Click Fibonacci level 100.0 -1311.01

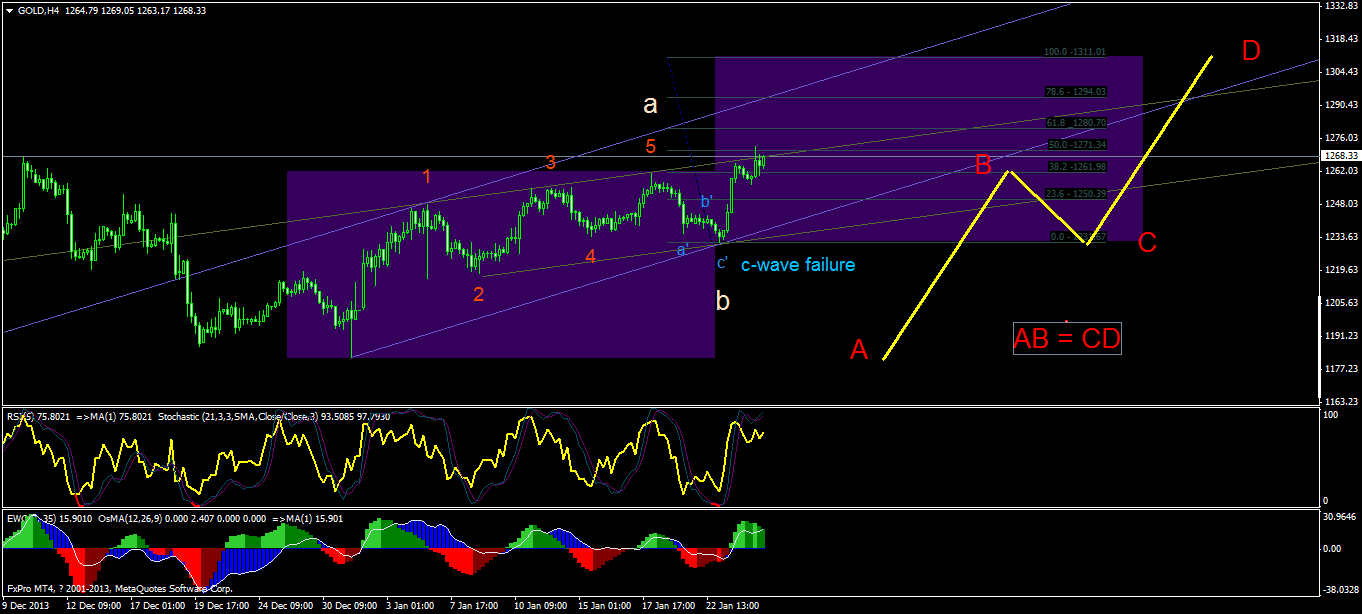tap(1074, 52)
